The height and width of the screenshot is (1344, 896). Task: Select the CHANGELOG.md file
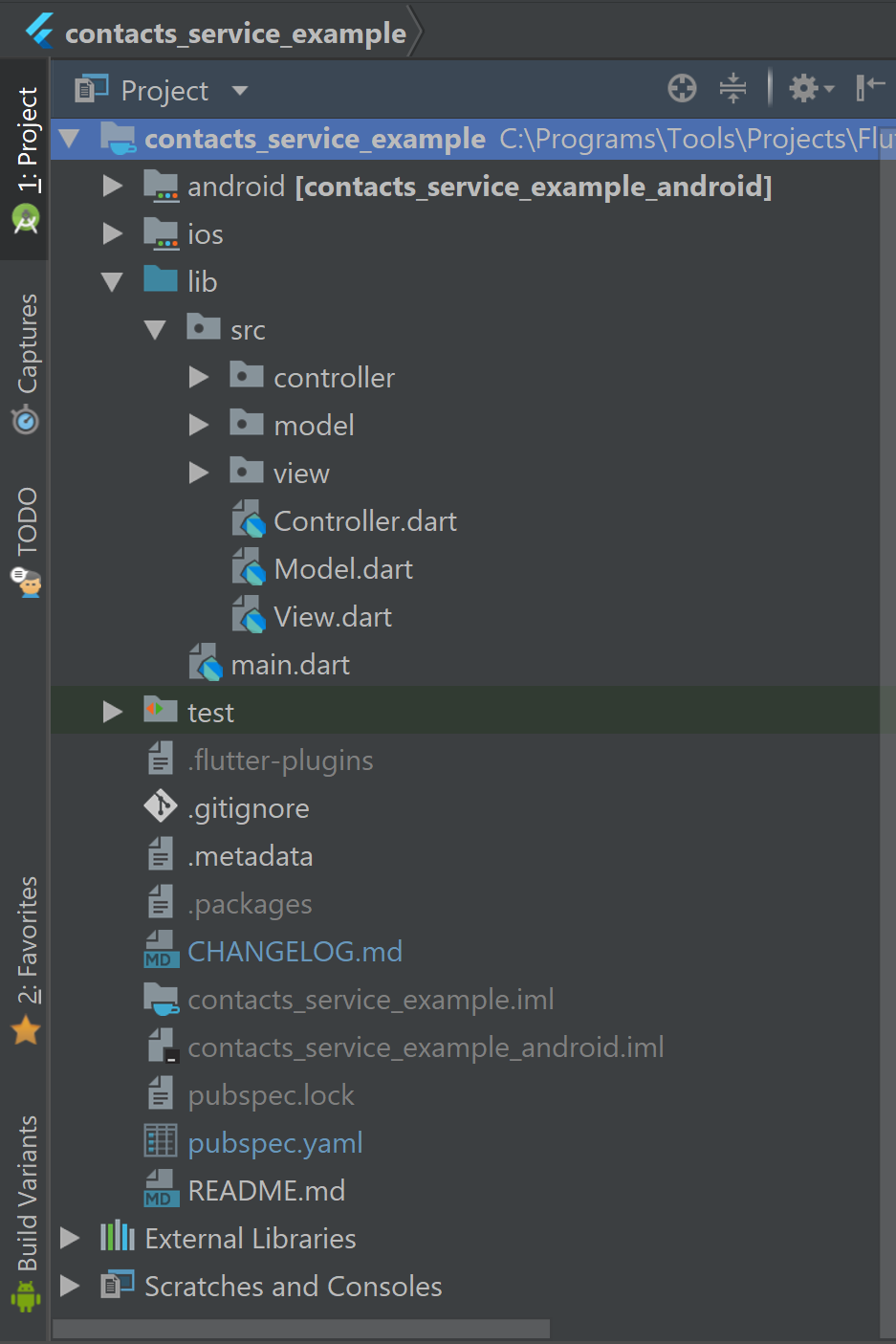(295, 951)
